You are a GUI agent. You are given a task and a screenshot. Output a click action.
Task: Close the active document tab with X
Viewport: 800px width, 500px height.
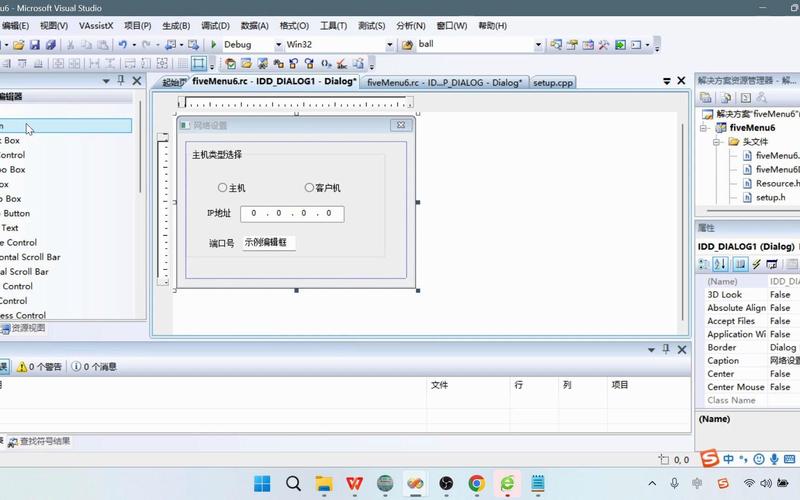point(681,81)
